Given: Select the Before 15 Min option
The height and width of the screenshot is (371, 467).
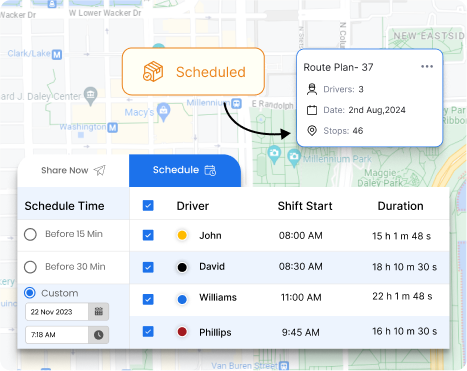Looking at the screenshot, I should 30,234.
